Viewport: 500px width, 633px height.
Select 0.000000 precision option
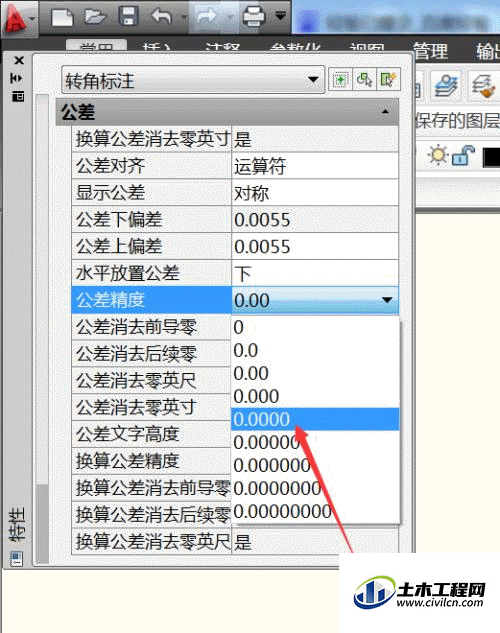pyautogui.click(x=315, y=465)
